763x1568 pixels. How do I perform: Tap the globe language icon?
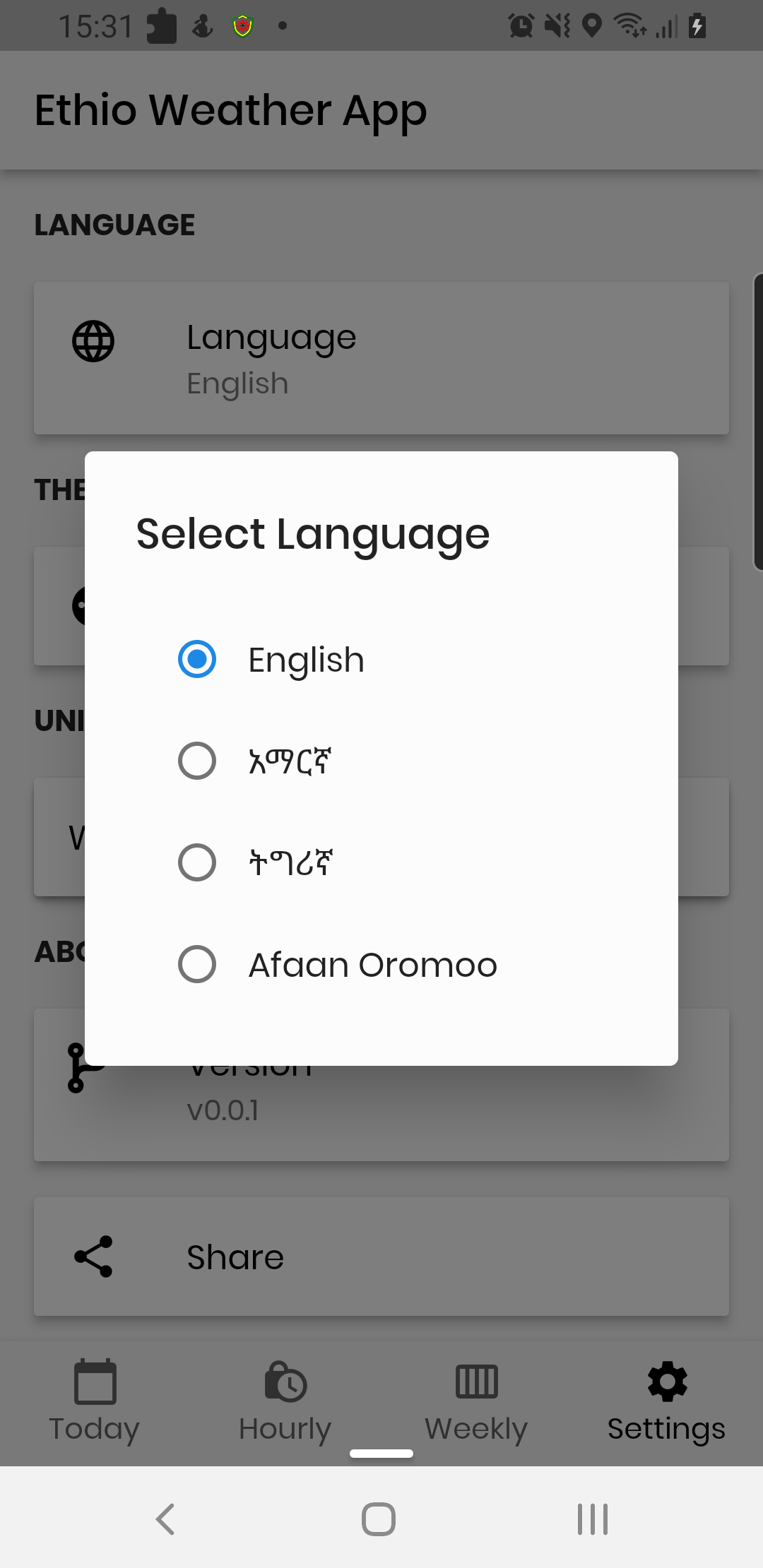93,341
